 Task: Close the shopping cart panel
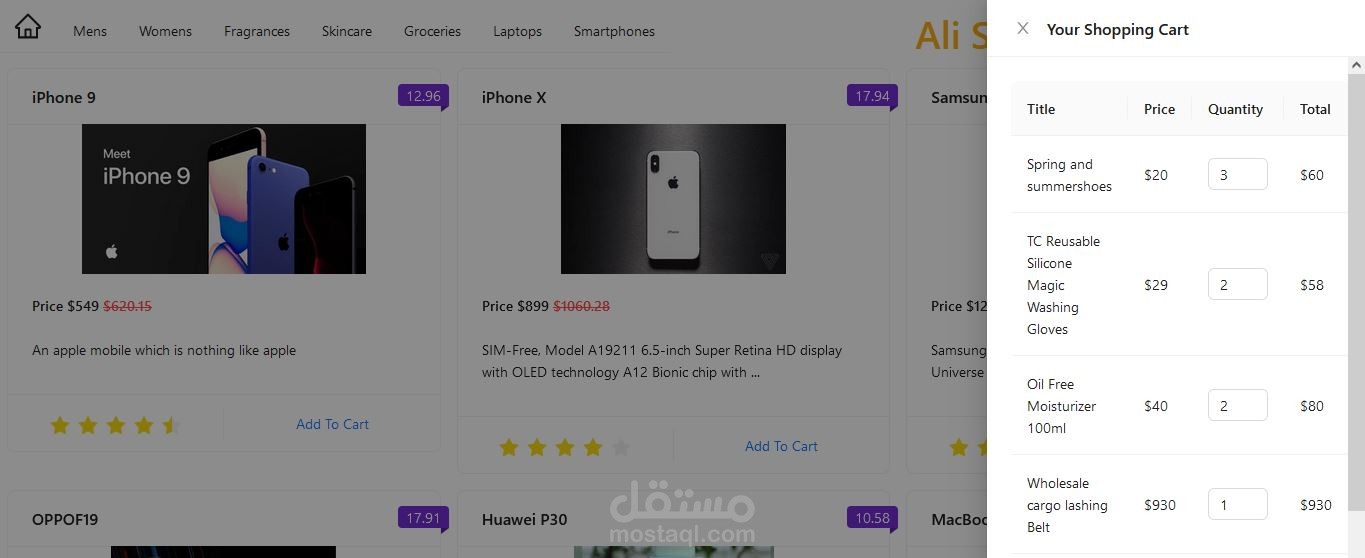(1022, 29)
